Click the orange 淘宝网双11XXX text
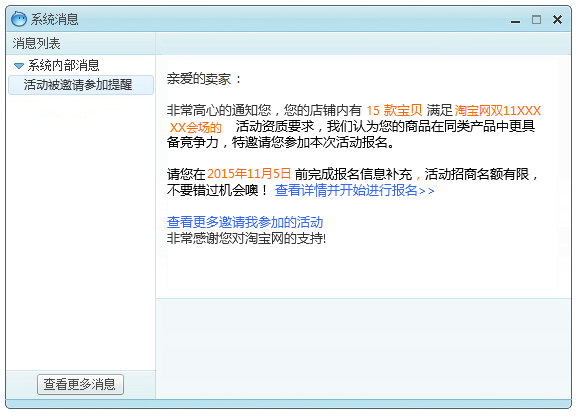The height and width of the screenshot is (418, 580). tap(498, 110)
